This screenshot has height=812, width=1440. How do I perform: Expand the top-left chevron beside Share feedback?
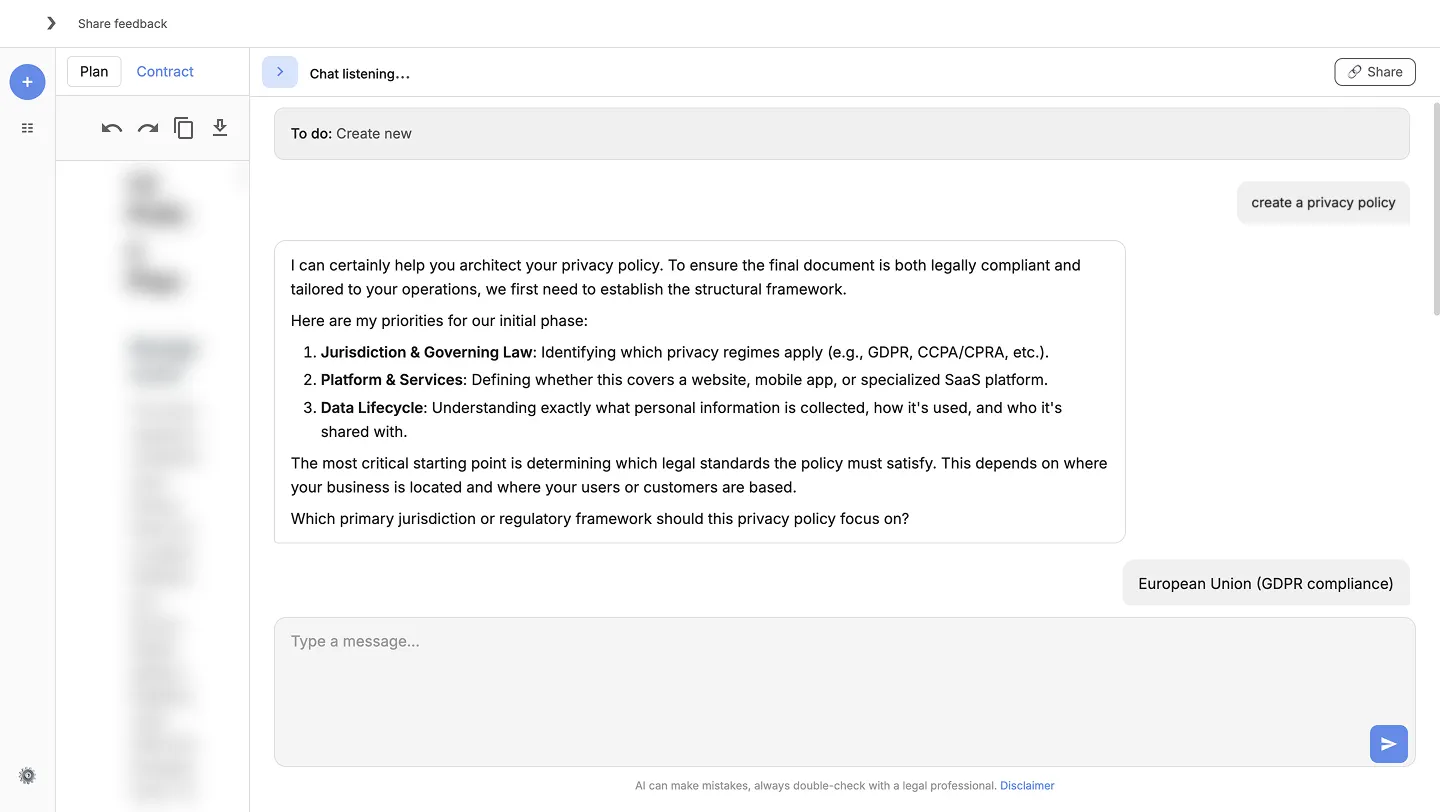[51, 23]
